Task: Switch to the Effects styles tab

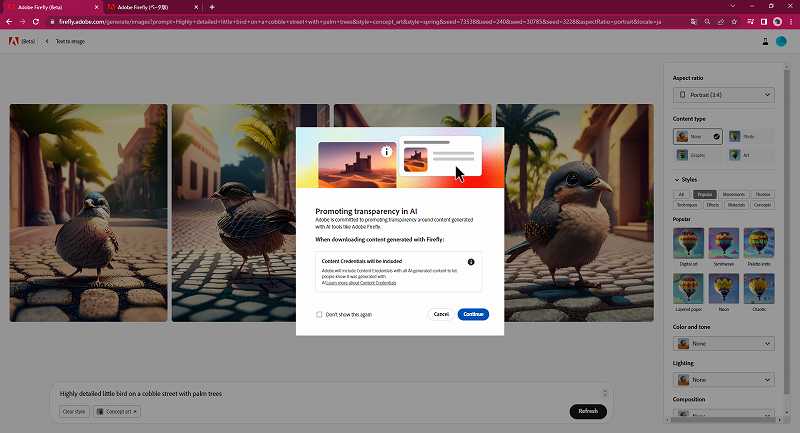Action: (712, 205)
